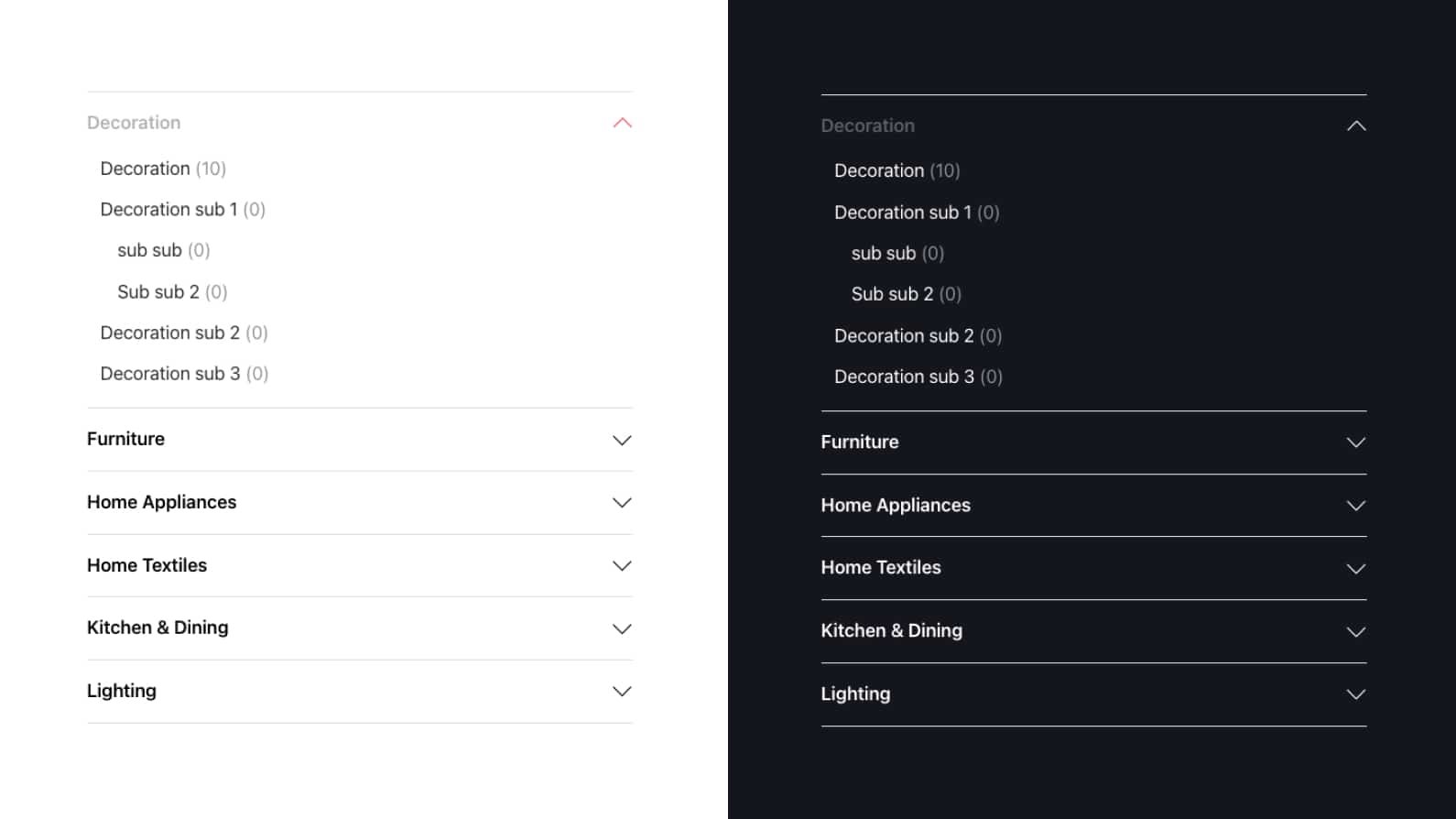The width and height of the screenshot is (1456, 819).
Task: Collapse the Decoration chevron in dark panel
Action: 1356,126
